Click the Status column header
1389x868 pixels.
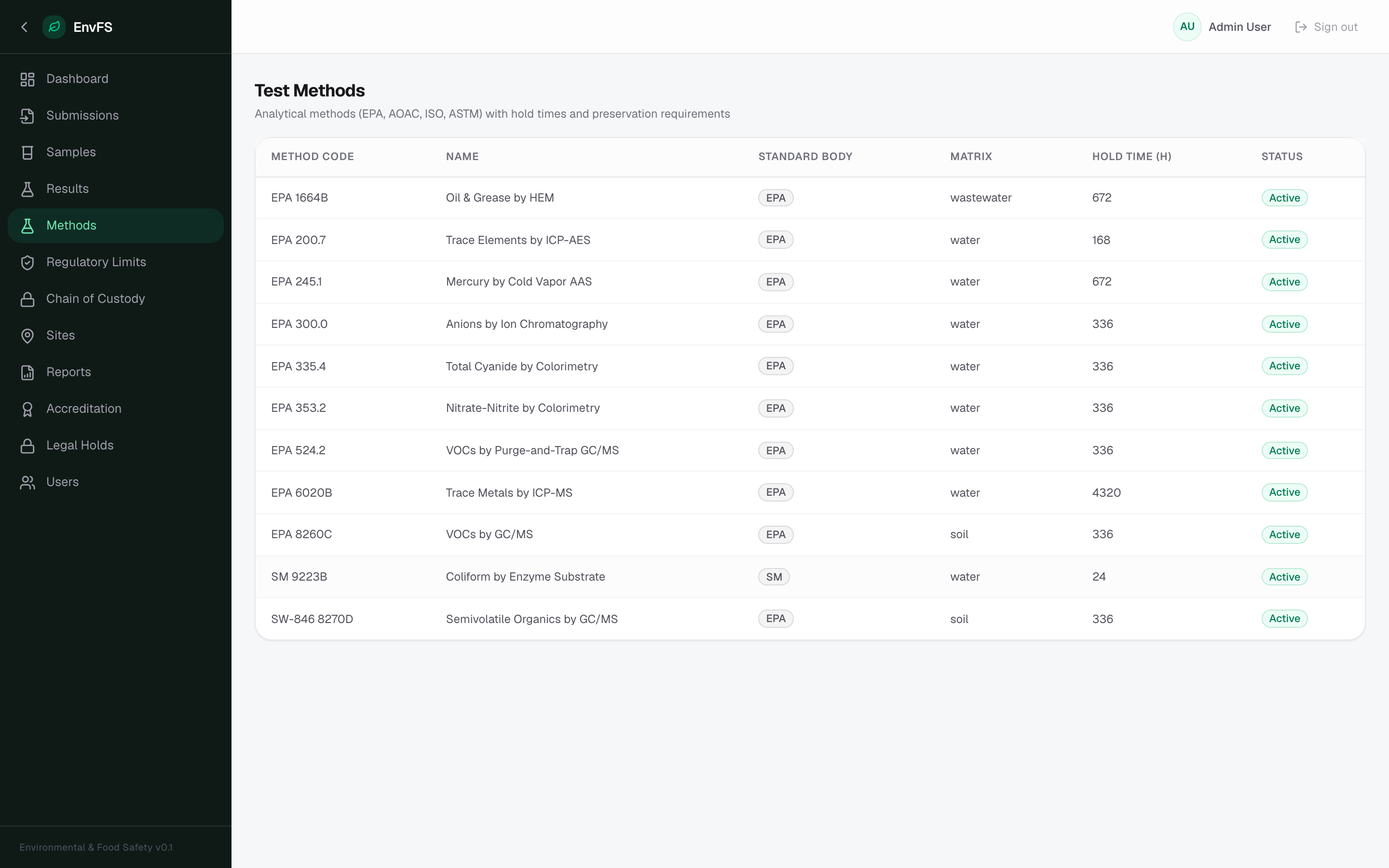1281,157
